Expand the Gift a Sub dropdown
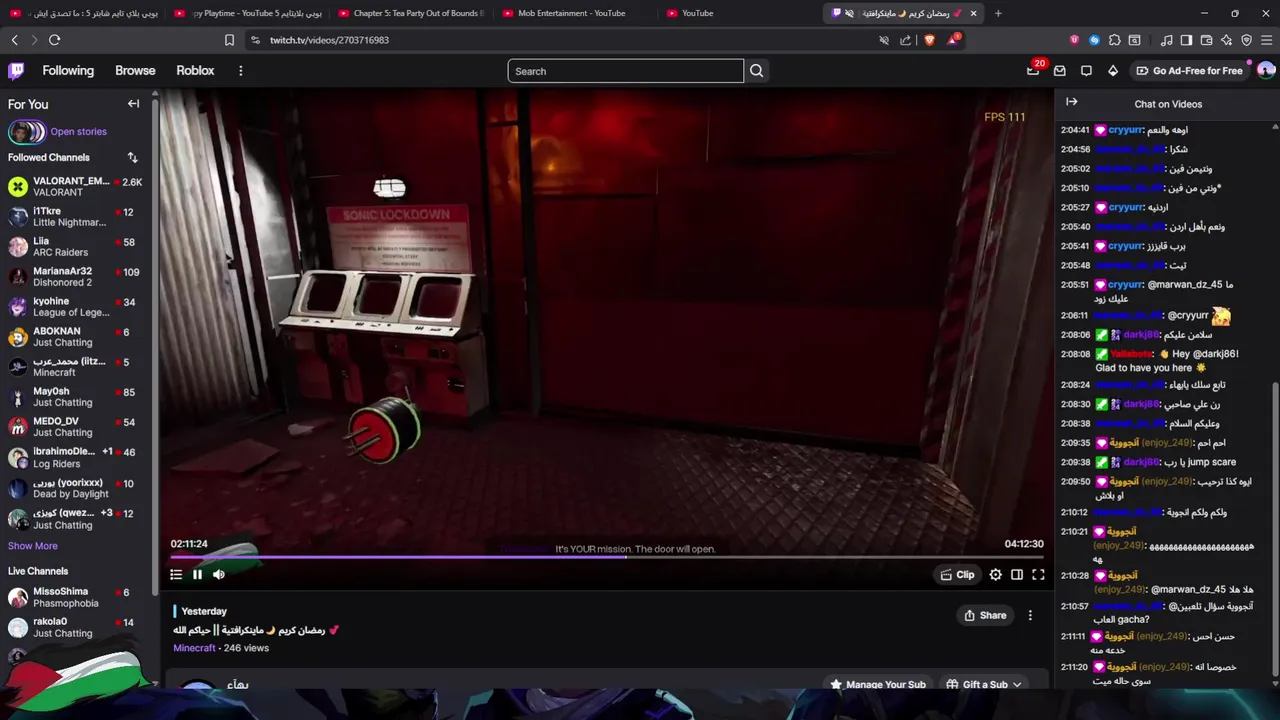This screenshot has height=720, width=1280. pos(984,685)
